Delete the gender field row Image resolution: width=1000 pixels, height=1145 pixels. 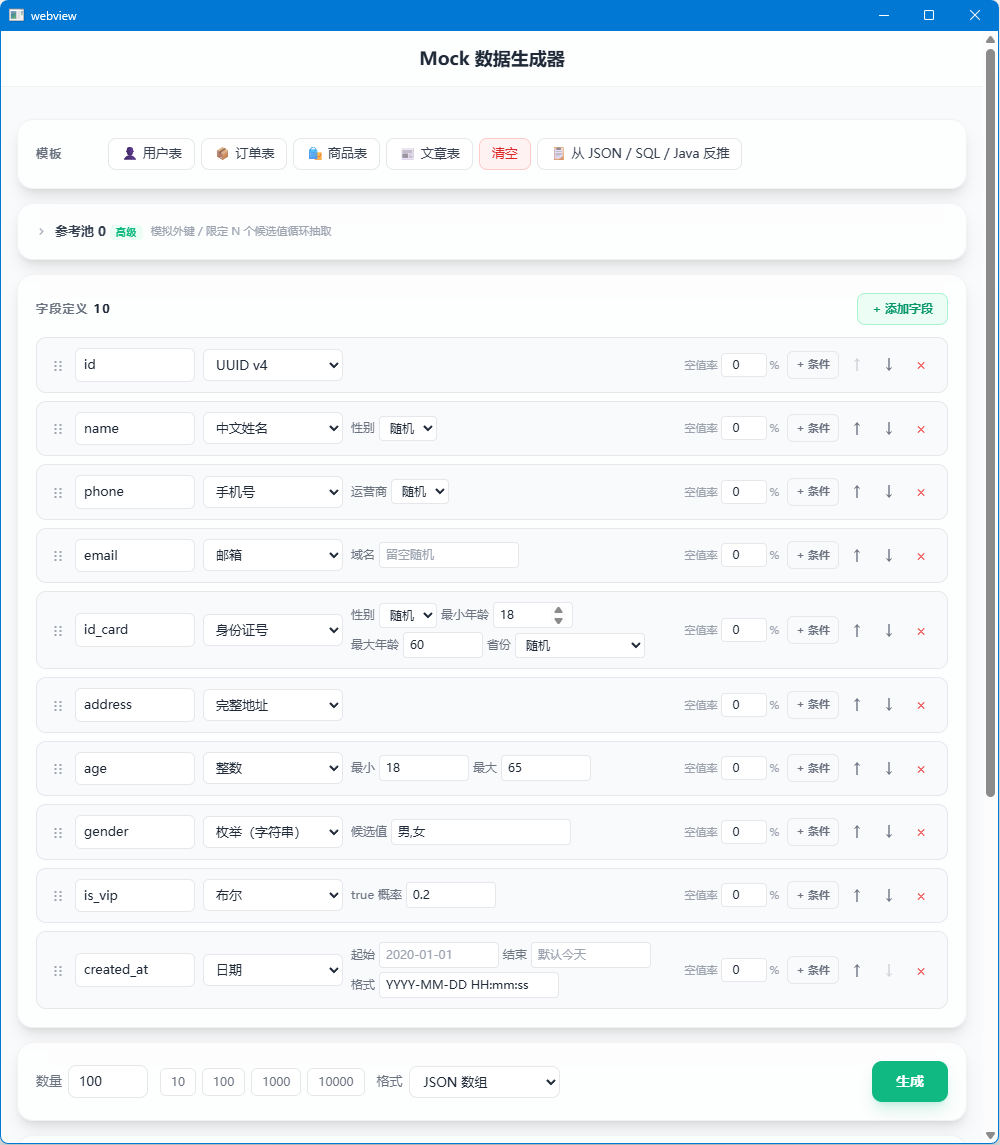point(920,832)
